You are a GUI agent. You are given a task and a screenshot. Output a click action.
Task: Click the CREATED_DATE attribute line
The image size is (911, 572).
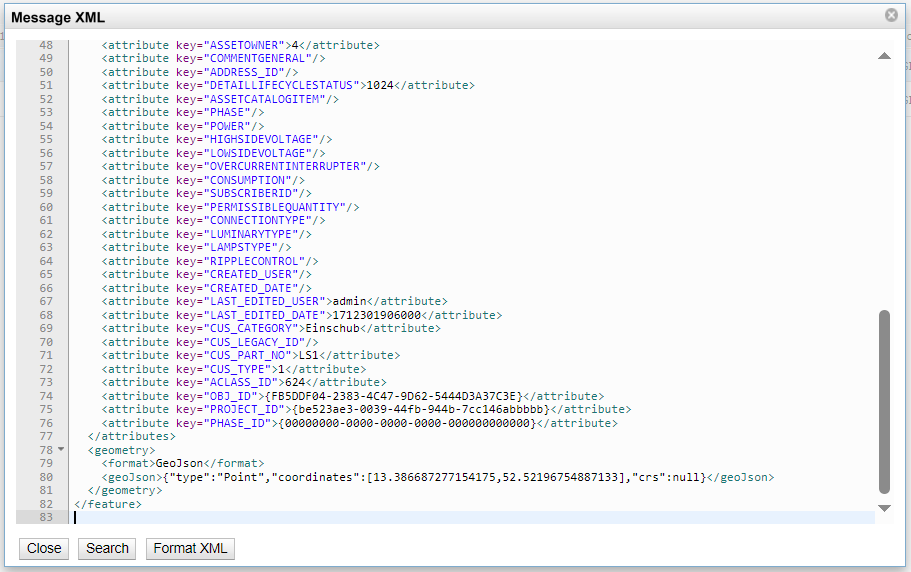click(x=207, y=288)
